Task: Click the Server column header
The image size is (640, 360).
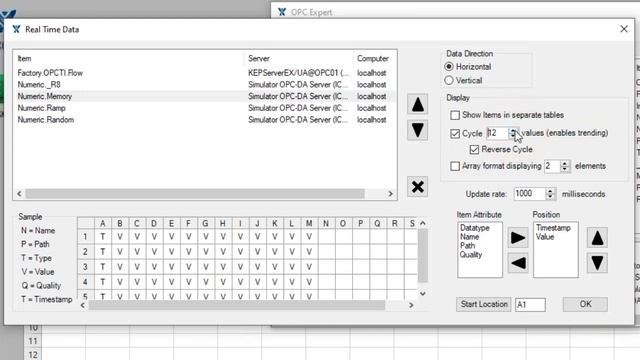Action: 299,58
